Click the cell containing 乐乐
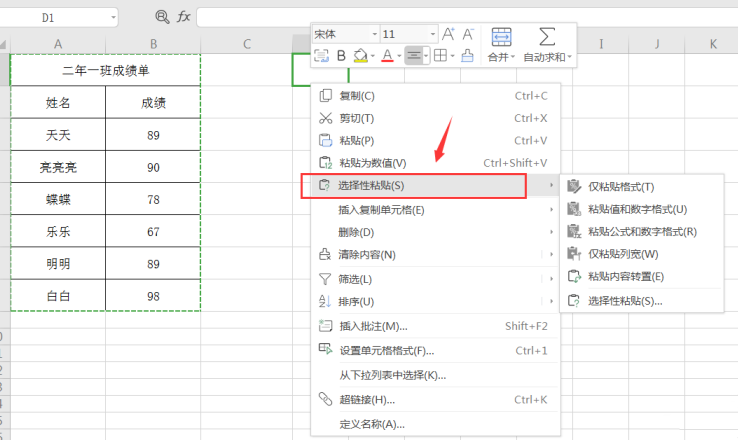This screenshot has height=440, width=738. click(x=58, y=232)
